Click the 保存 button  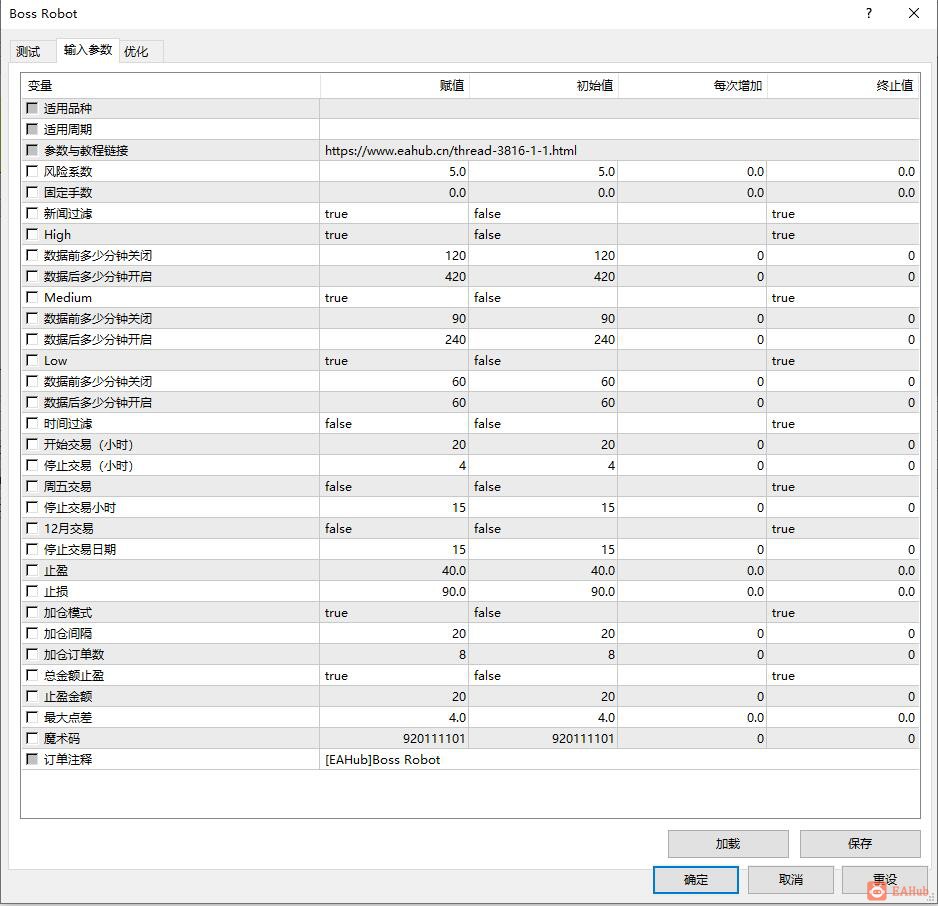(860, 843)
